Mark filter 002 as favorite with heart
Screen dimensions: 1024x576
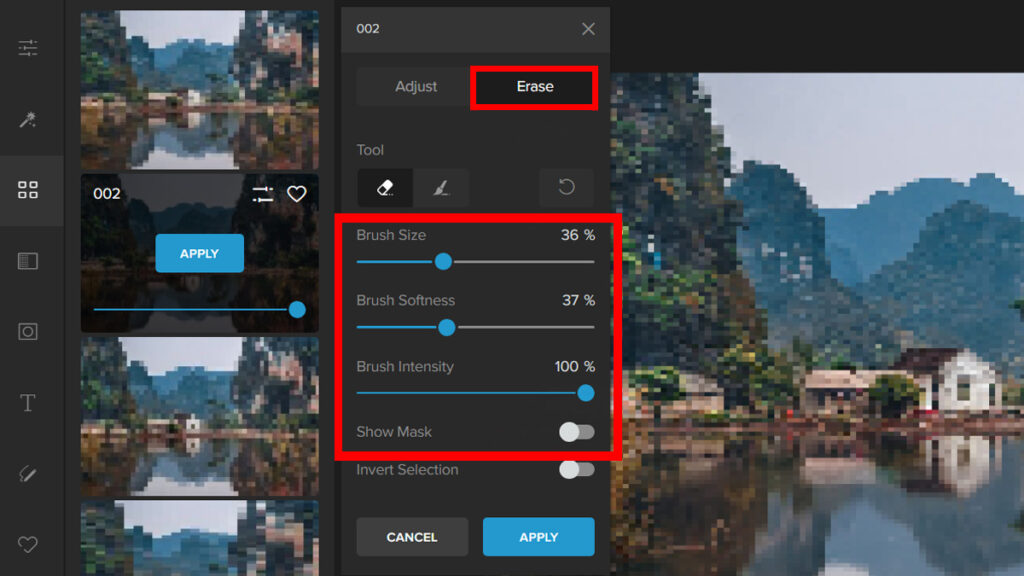tap(296, 194)
